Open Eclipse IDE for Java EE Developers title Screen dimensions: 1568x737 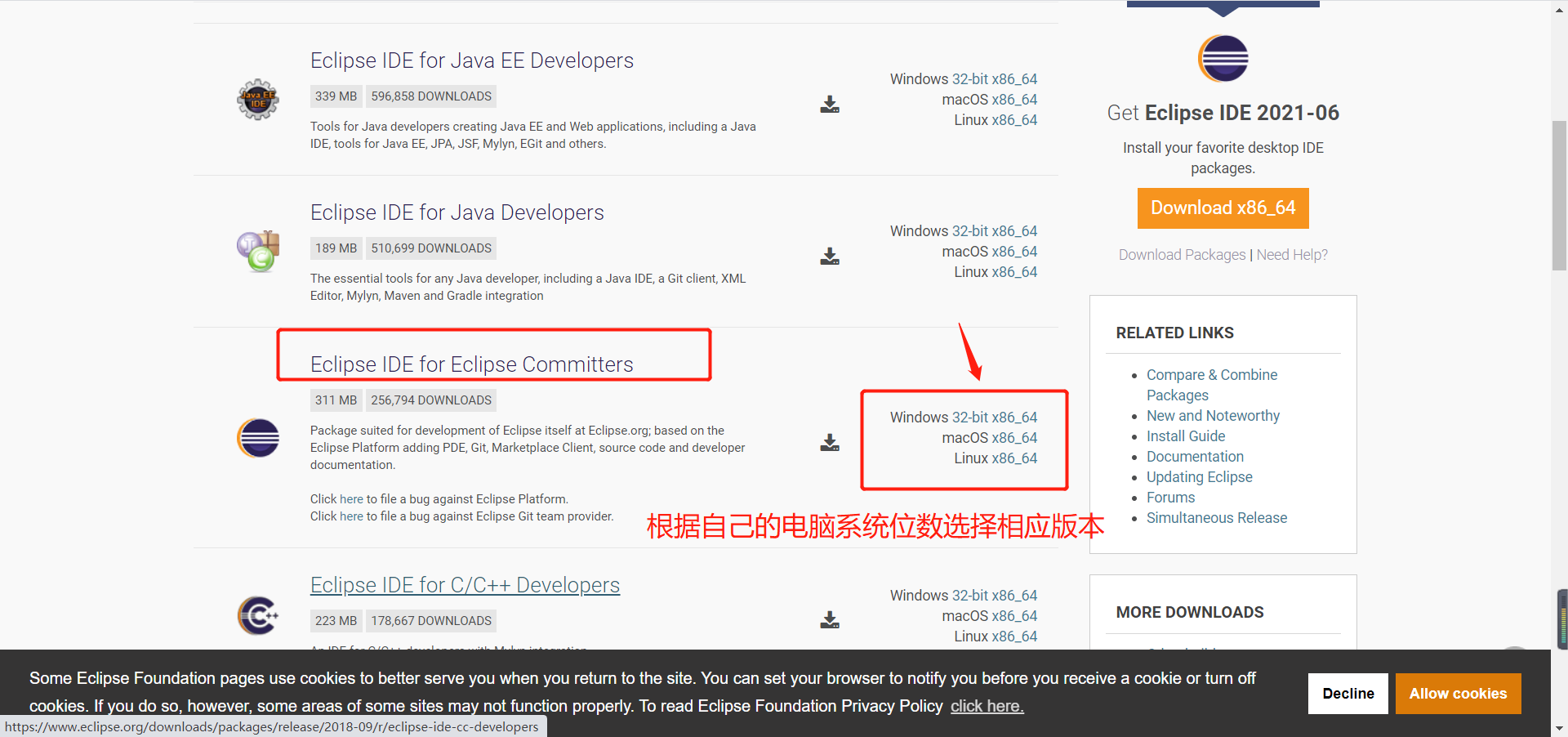(x=472, y=60)
